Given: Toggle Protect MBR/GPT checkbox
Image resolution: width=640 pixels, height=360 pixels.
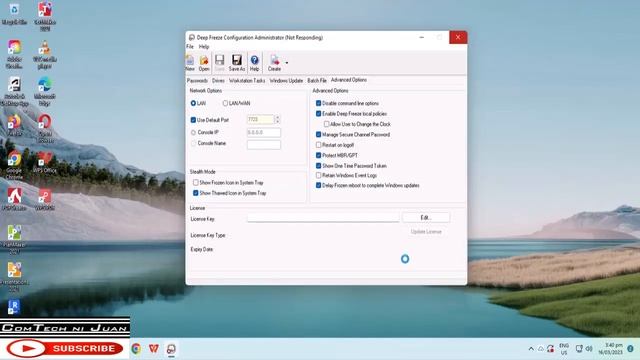Looking at the screenshot, I should point(318,155).
